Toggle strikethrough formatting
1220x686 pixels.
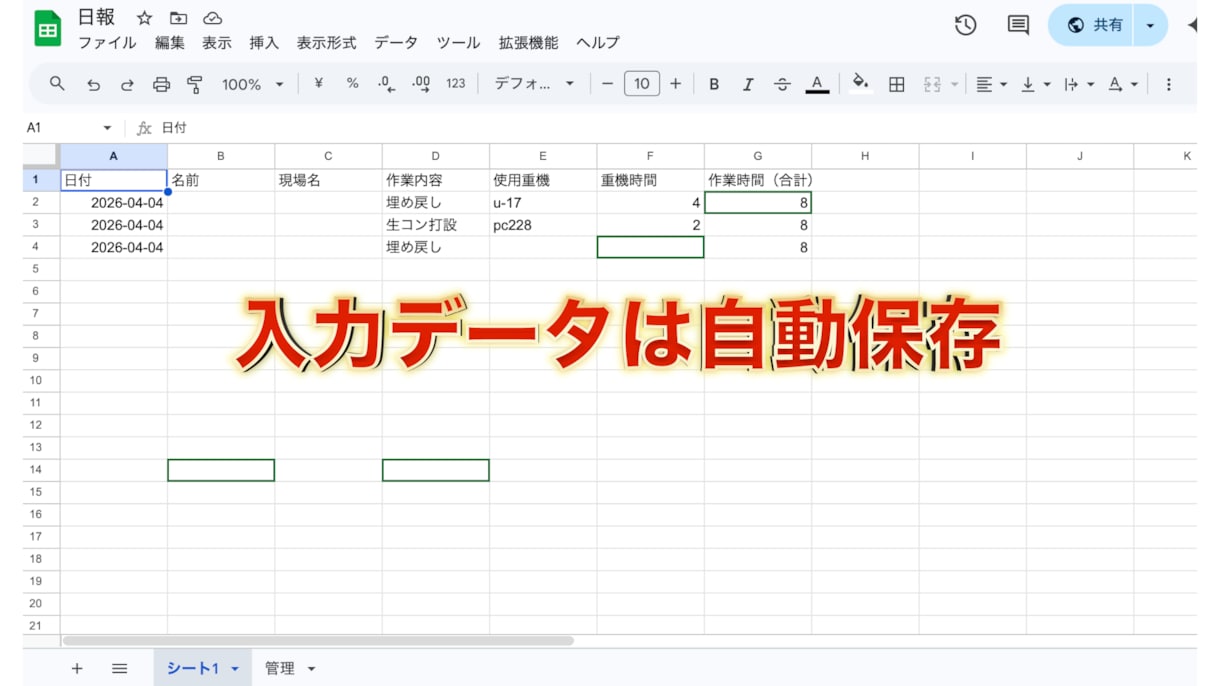click(782, 85)
